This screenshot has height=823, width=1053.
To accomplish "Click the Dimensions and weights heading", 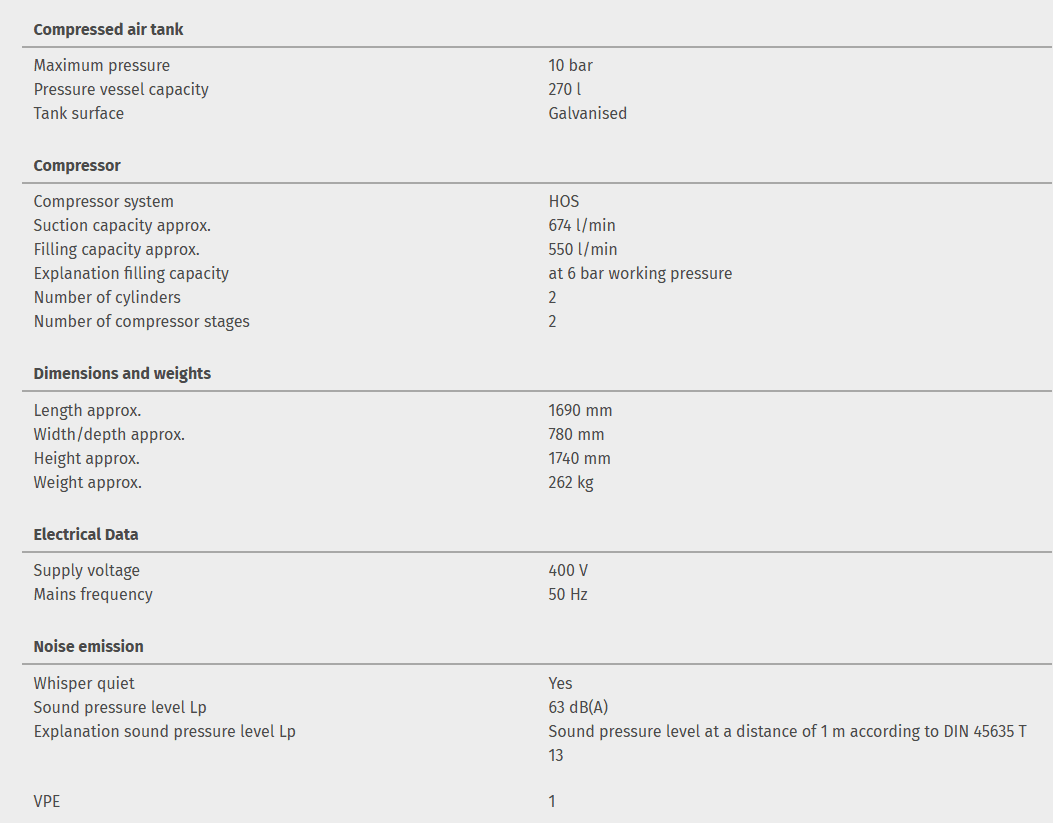I will pyautogui.click(x=122, y=373).
